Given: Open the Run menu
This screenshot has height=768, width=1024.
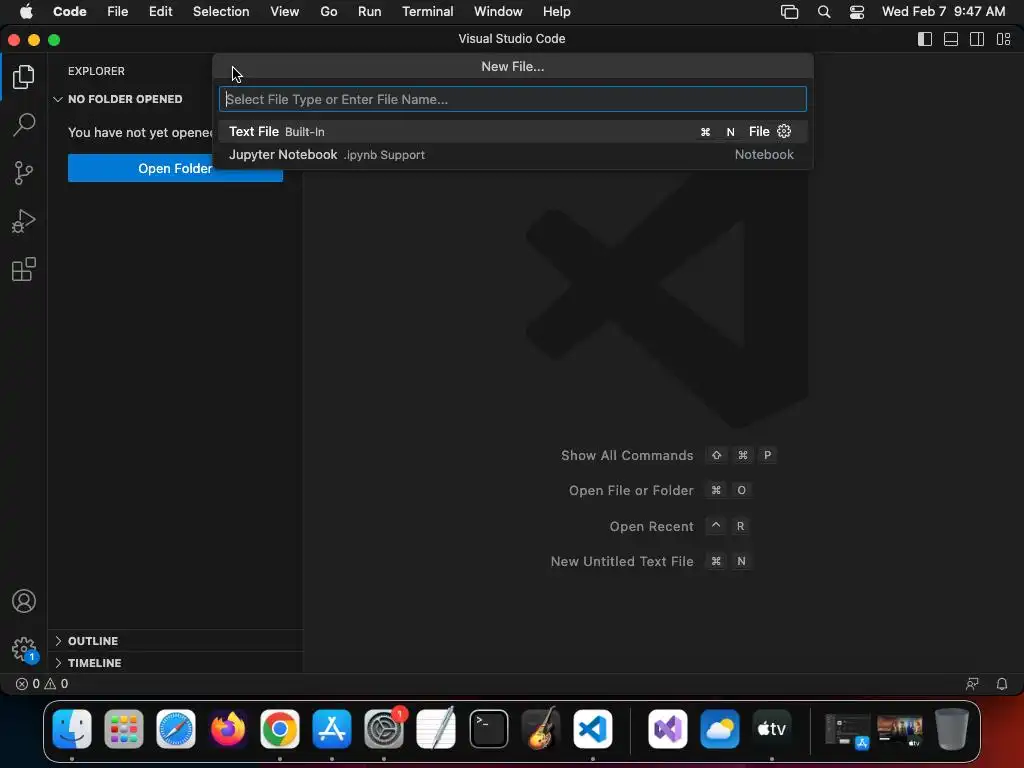Looking at the screenshot, I should tap(369, 12).
